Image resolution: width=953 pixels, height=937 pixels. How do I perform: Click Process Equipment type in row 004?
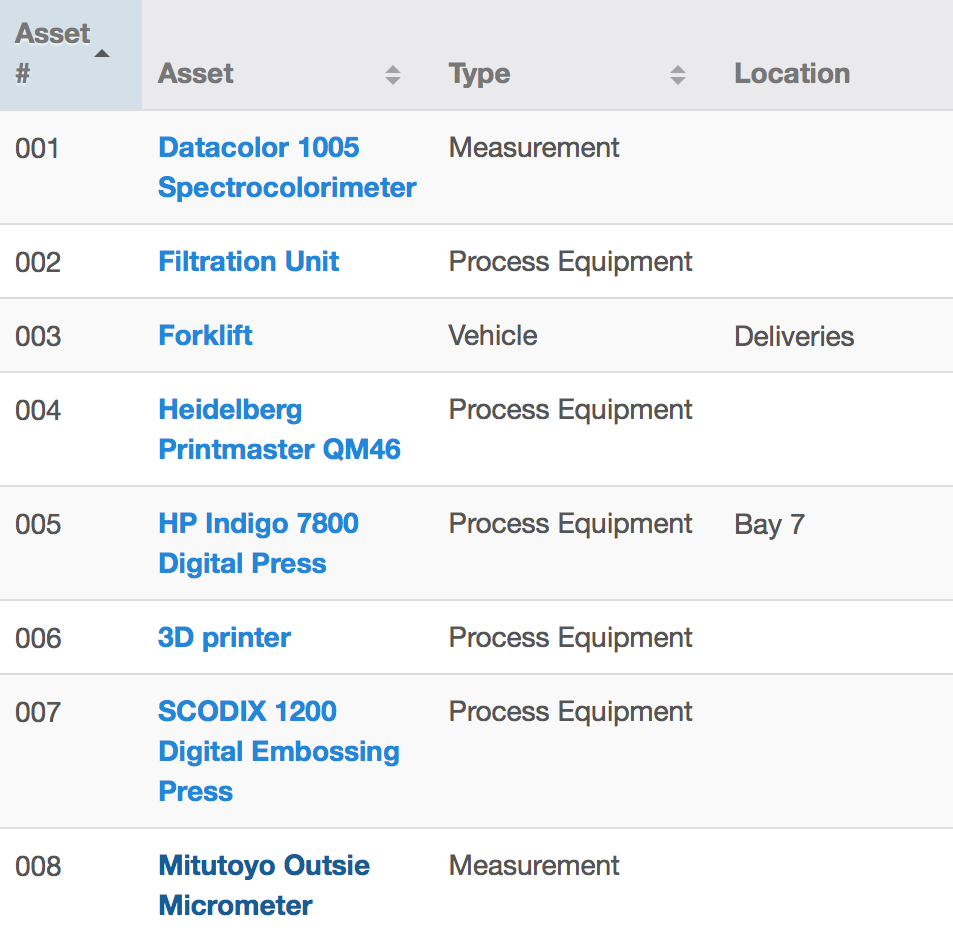point(570,410)
